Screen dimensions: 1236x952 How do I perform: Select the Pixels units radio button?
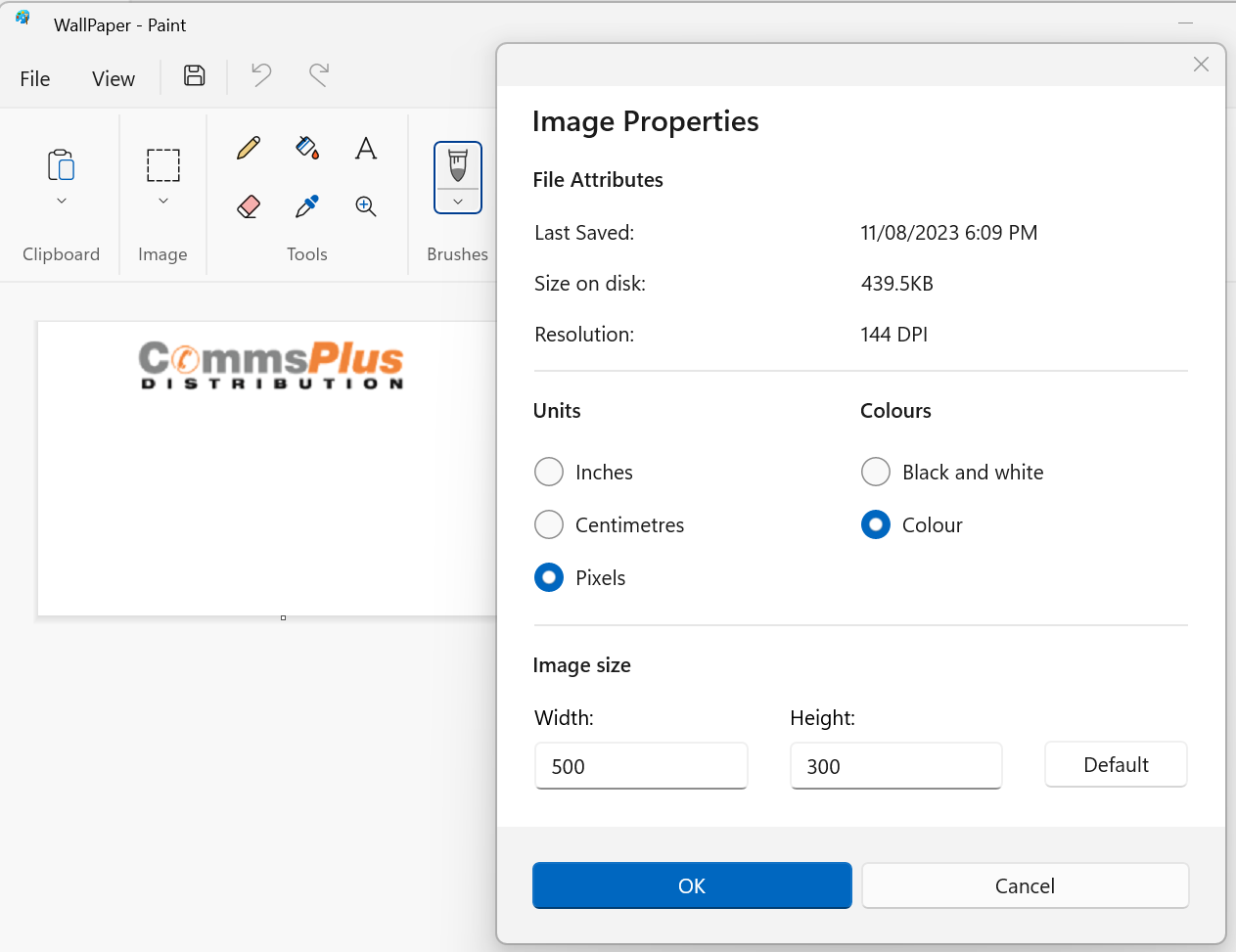pos(549,577)
